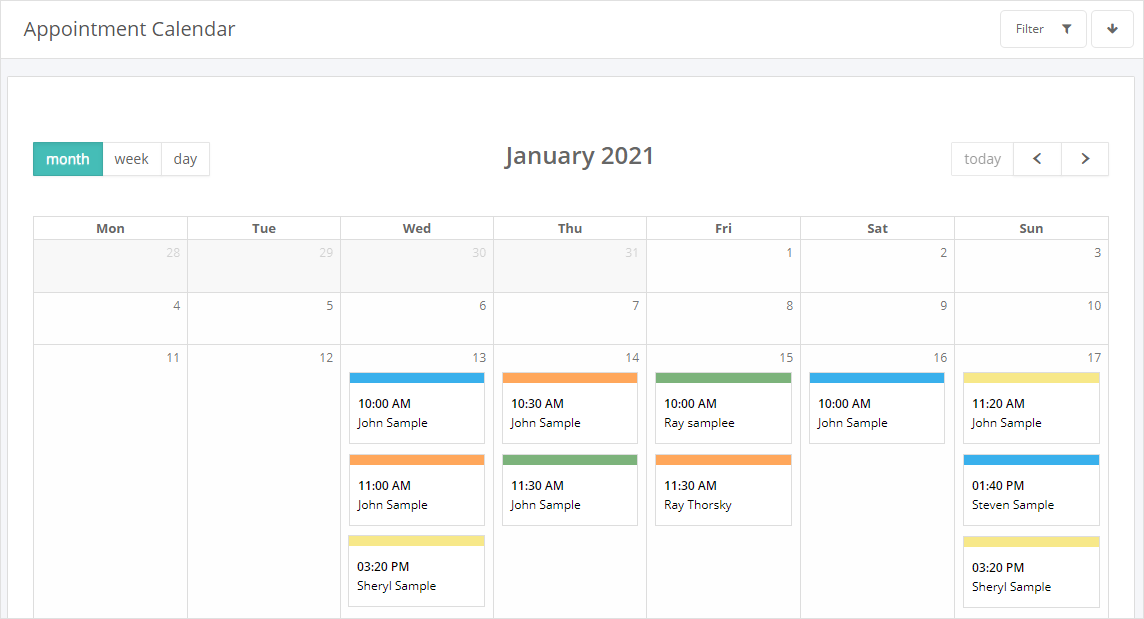The width and height of the screenshot is (1144, 619).
Task: Click blue color bar on Saturday 16 appointment
Action: 876,378
